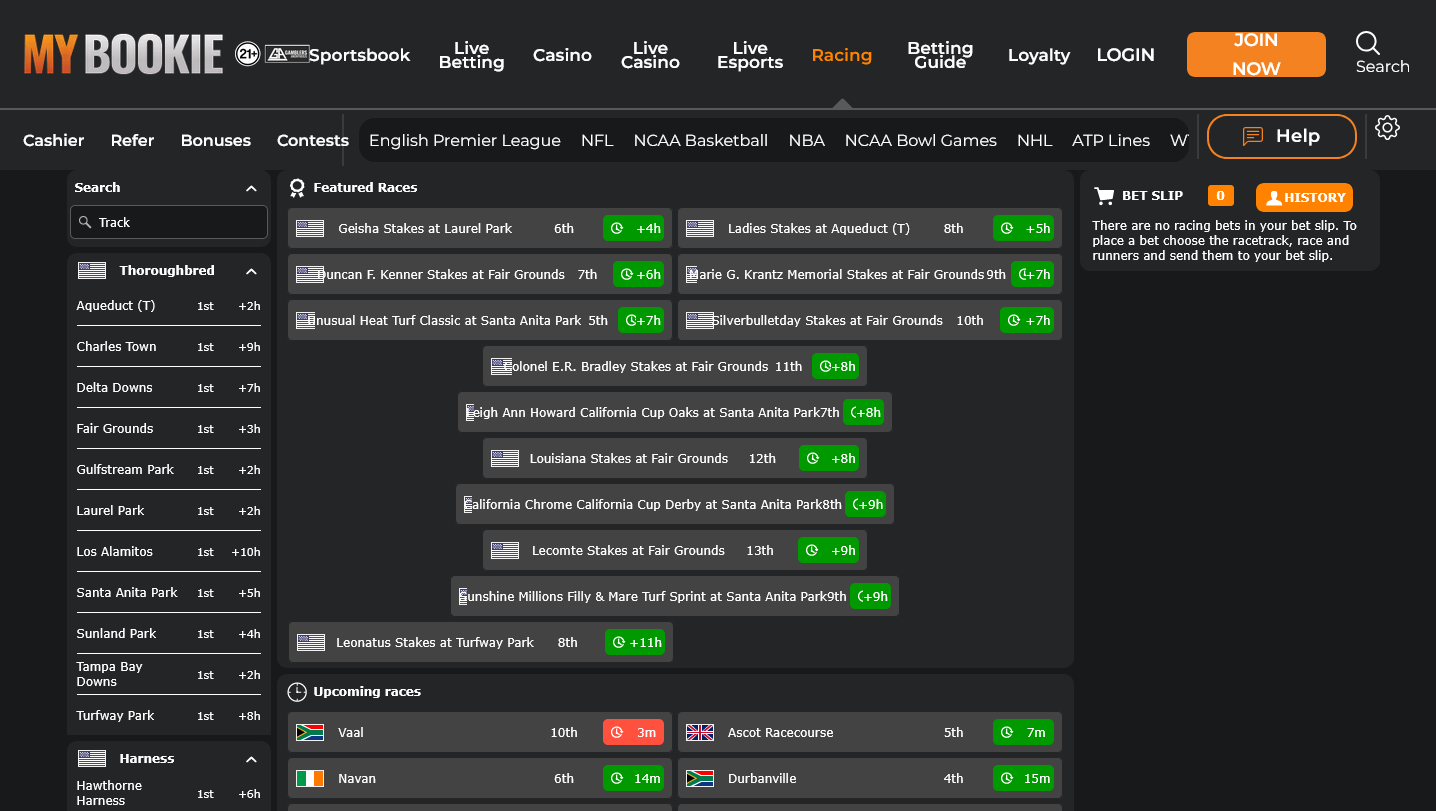
Task: Click the bet slip count badge
Action: (1221, 196)
